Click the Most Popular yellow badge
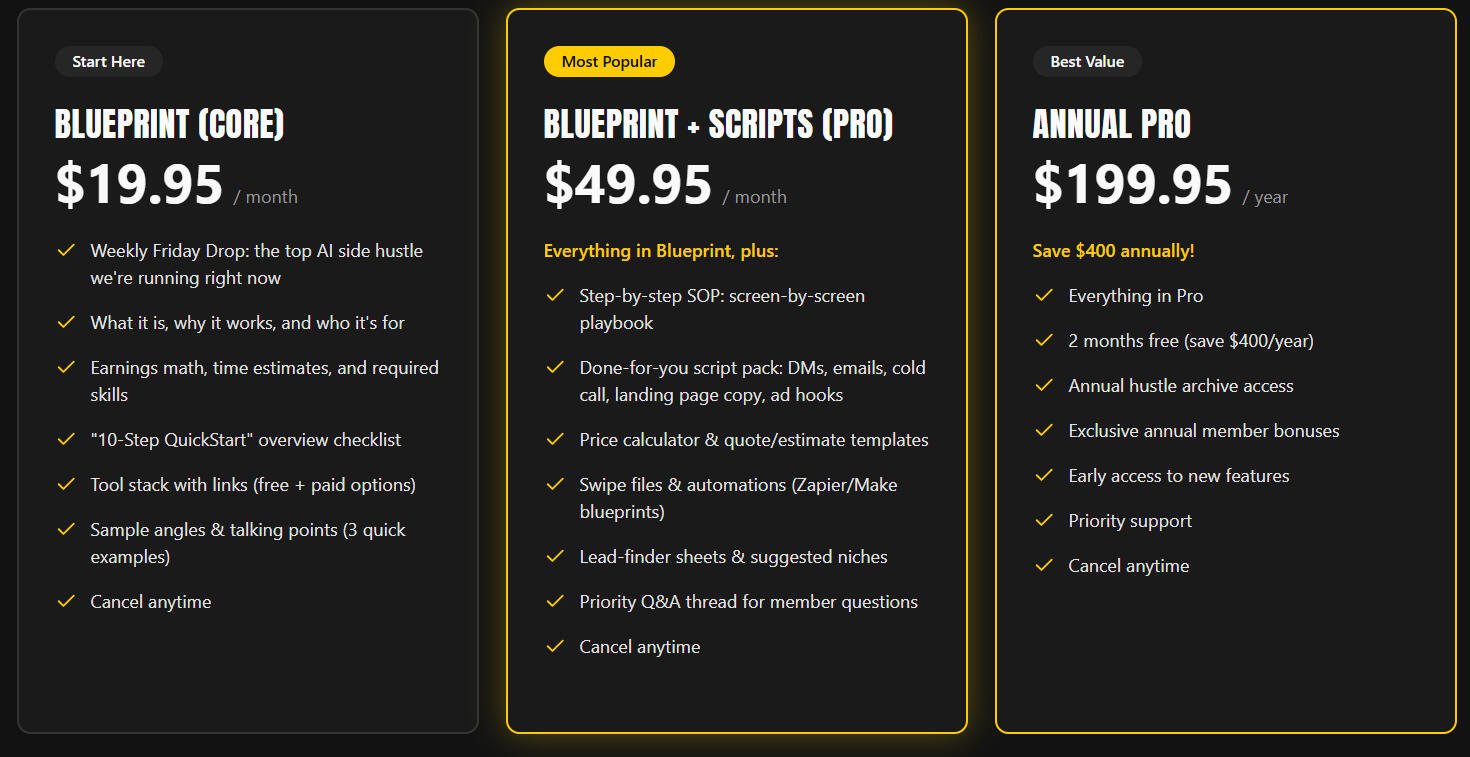The image size is (1470, 757). pos(609,62)
